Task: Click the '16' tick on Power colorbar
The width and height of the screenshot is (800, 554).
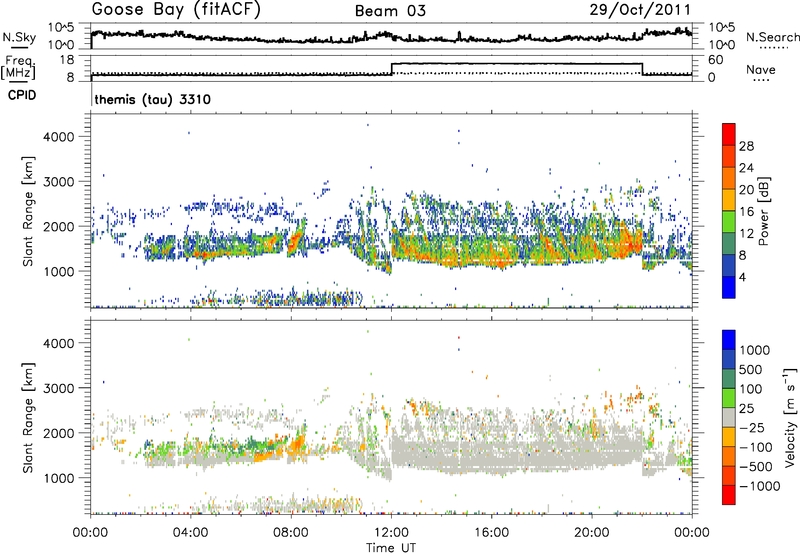Action: (746, 212)
